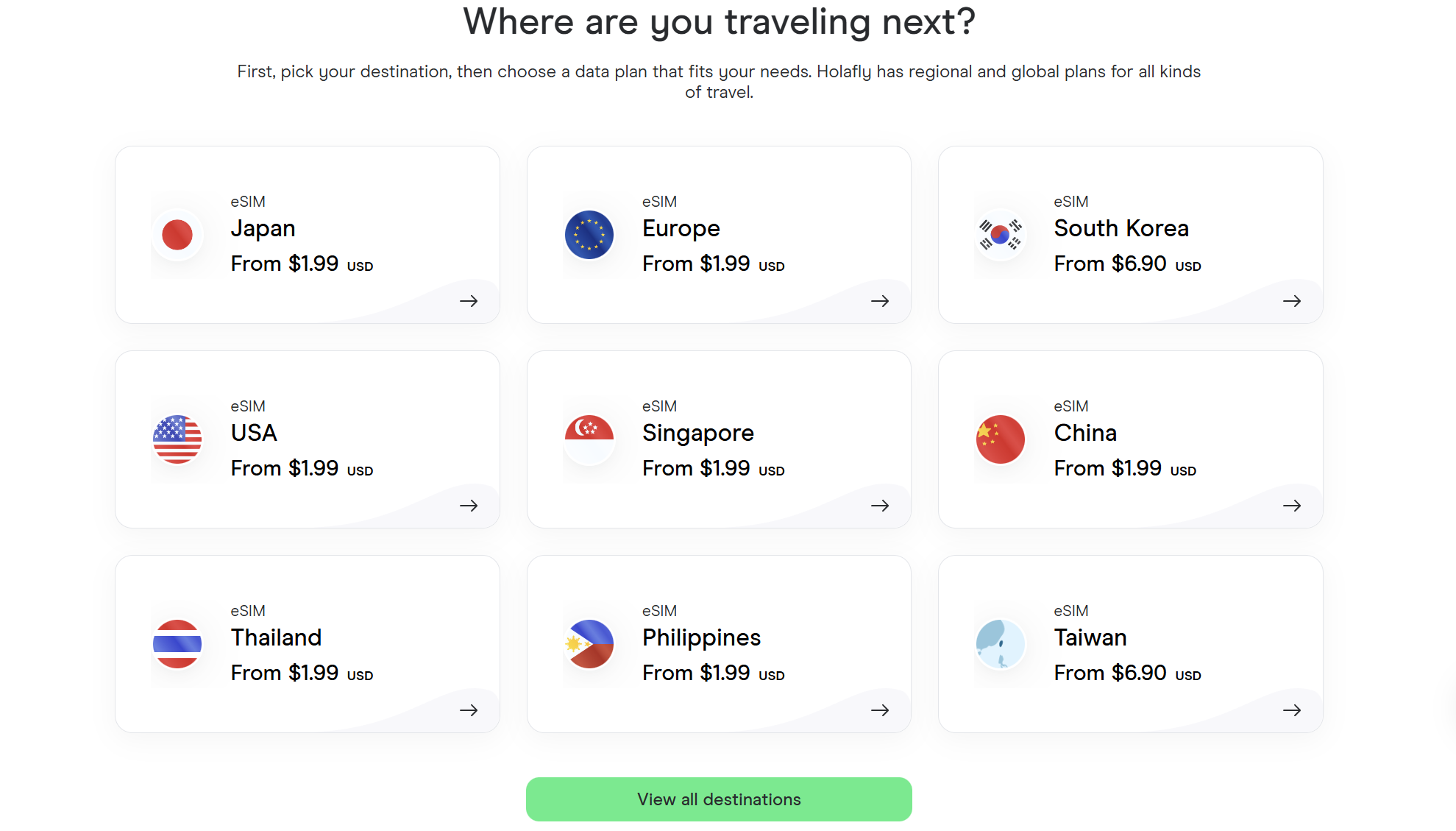Screen dimensions: 1456x831
Task: Select the Singapore flag icon
Action: click(589, 439)
